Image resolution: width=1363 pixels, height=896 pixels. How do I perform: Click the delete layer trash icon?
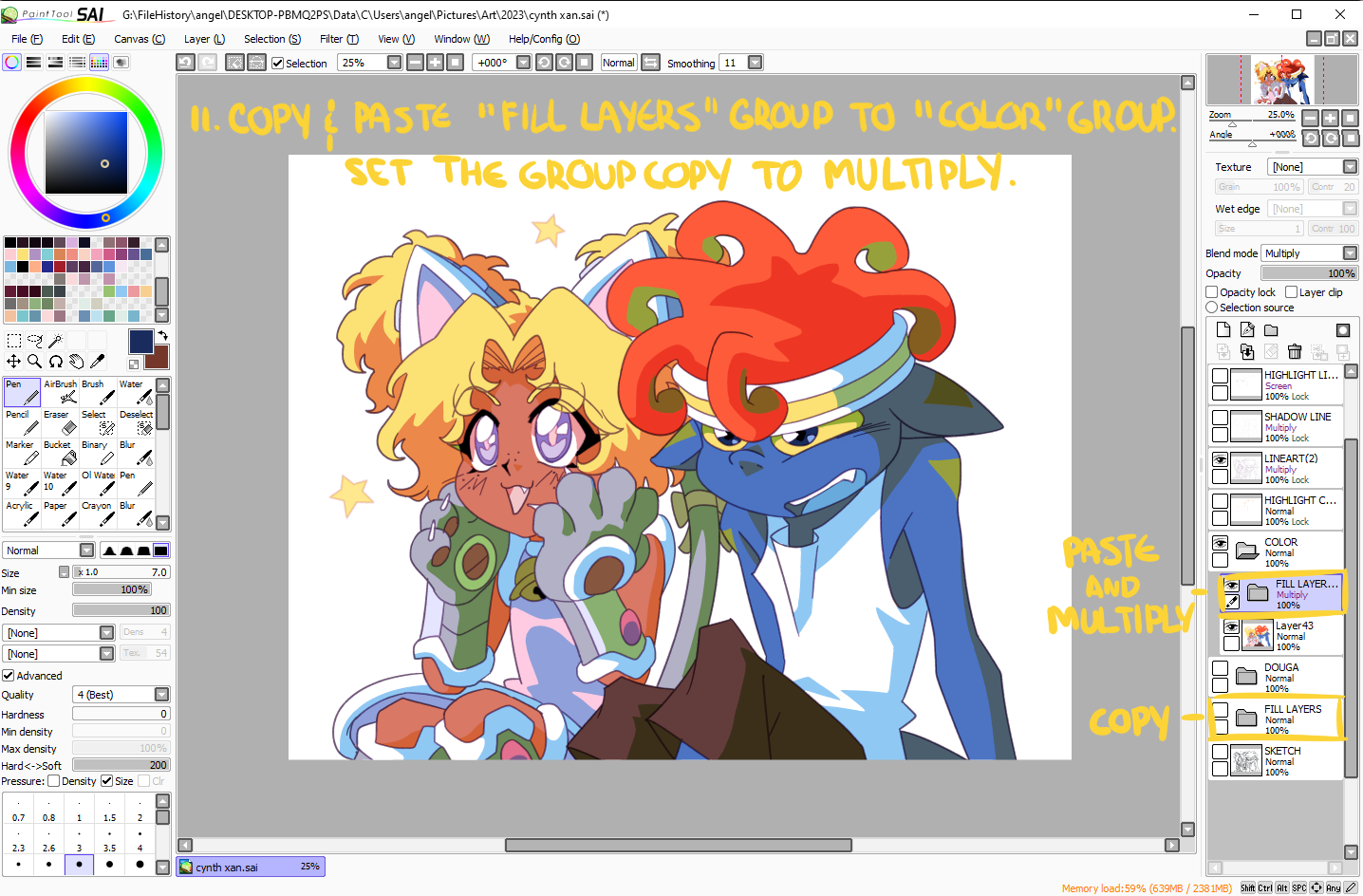tap(1295, 352)
